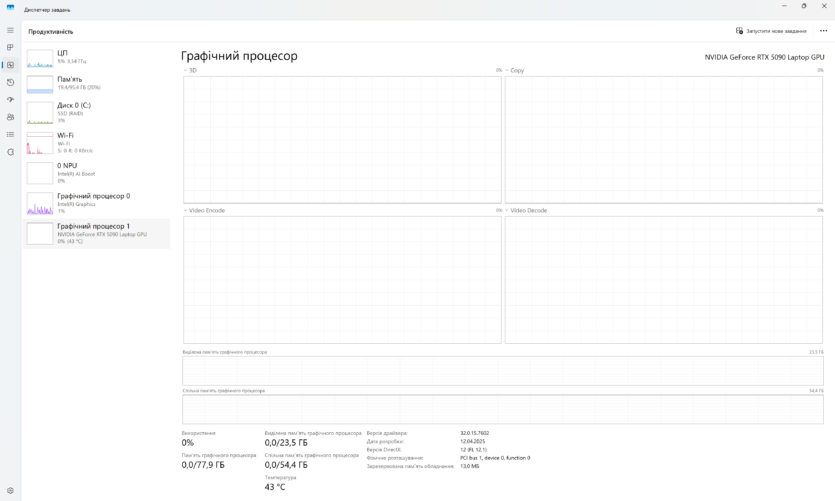Click Графічний процесор 0 mini graph thumbnail

(x=40, y=203)
